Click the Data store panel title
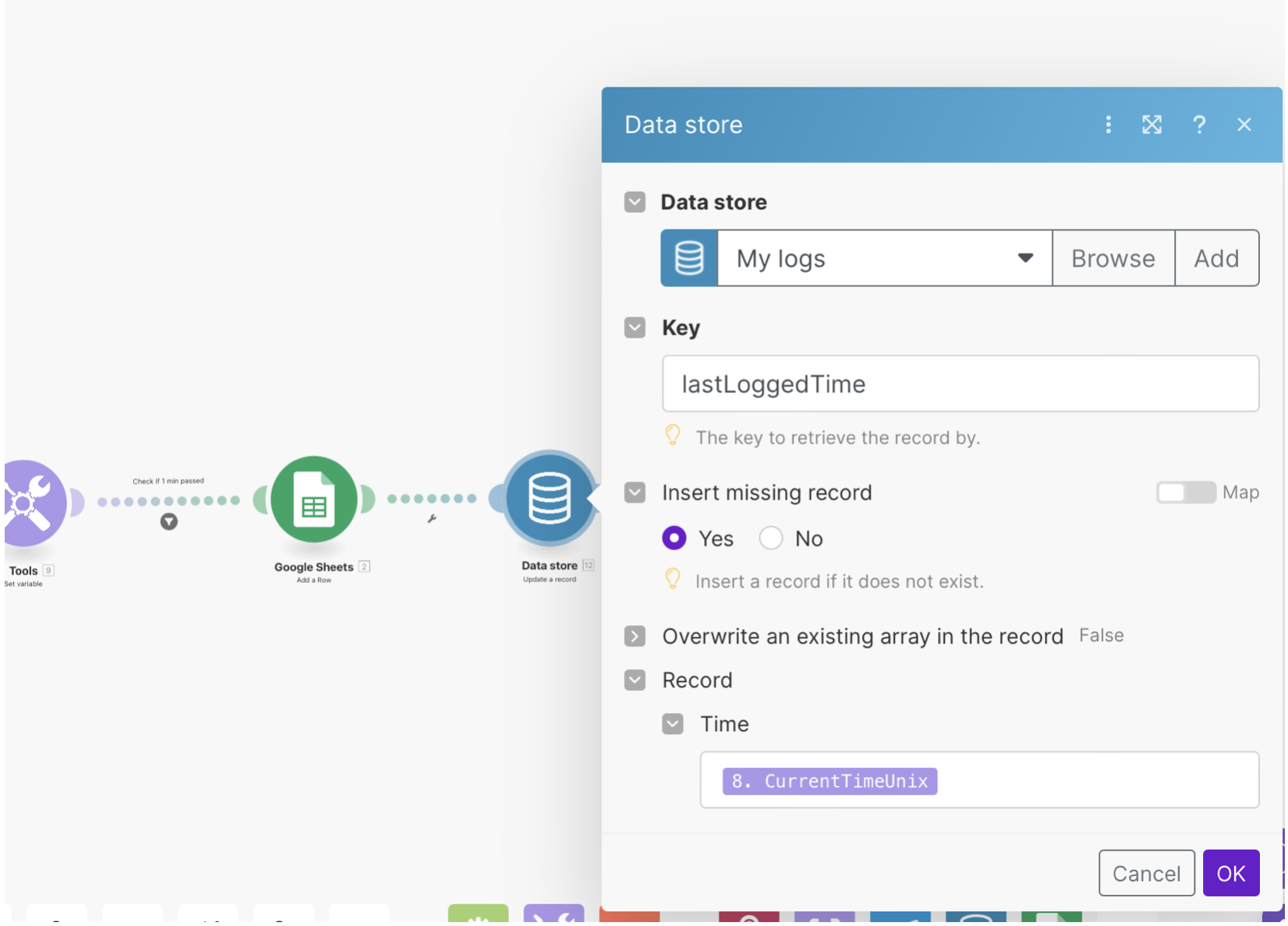The height and width of the screenshot is (926, 1288). pyautogui.click(x=683, y=125)
